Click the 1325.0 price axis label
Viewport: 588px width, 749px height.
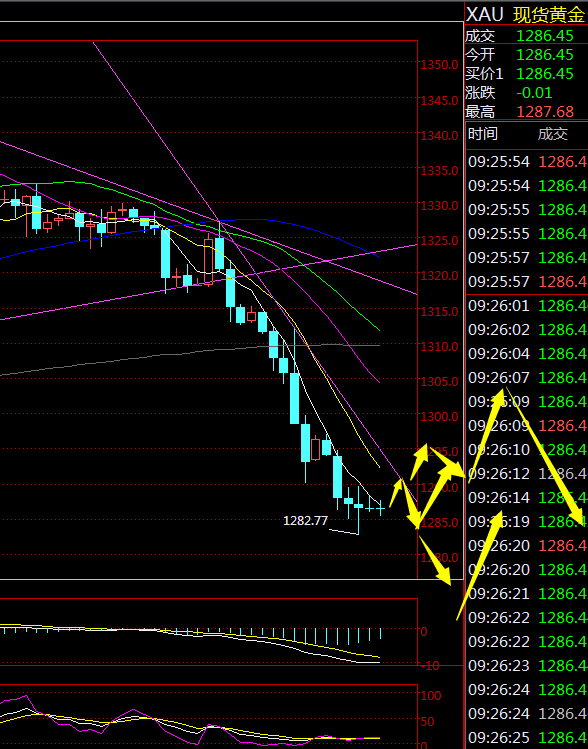pos(439,241)
